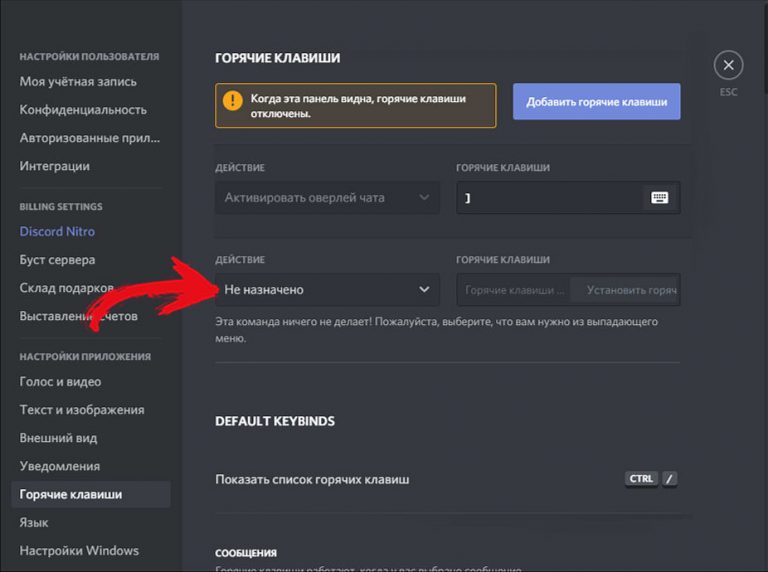The image size is (768, 572).
Task: Click the yellow warning exclamation icon
Action: click(x=233, y=101)
